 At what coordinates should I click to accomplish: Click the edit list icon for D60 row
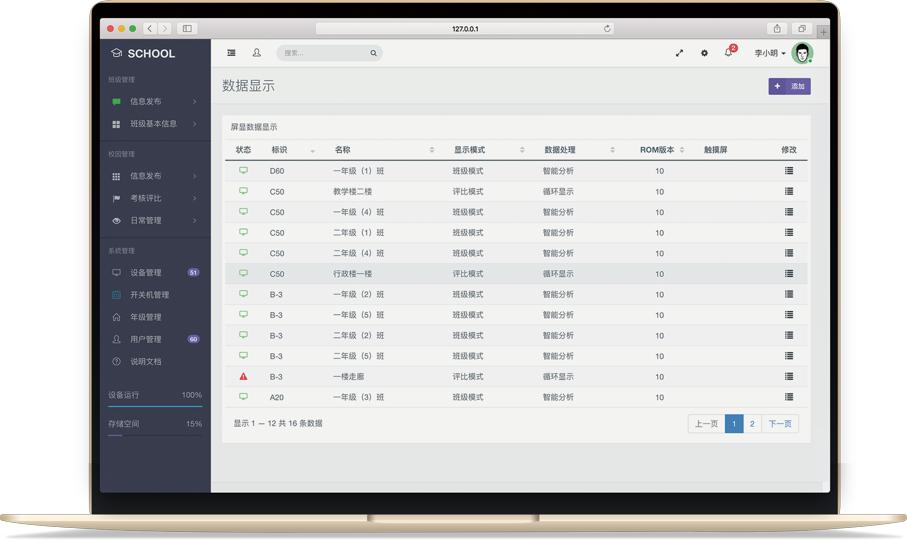[x=789, y=171]
